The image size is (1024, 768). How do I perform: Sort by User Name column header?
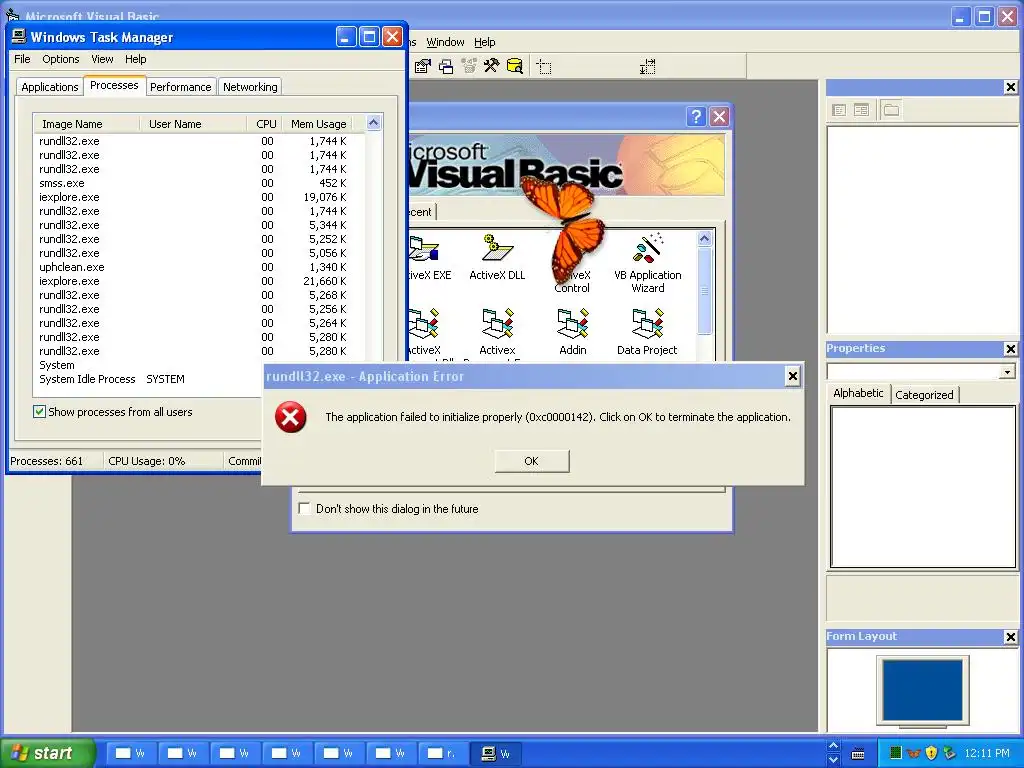(193, 123)
